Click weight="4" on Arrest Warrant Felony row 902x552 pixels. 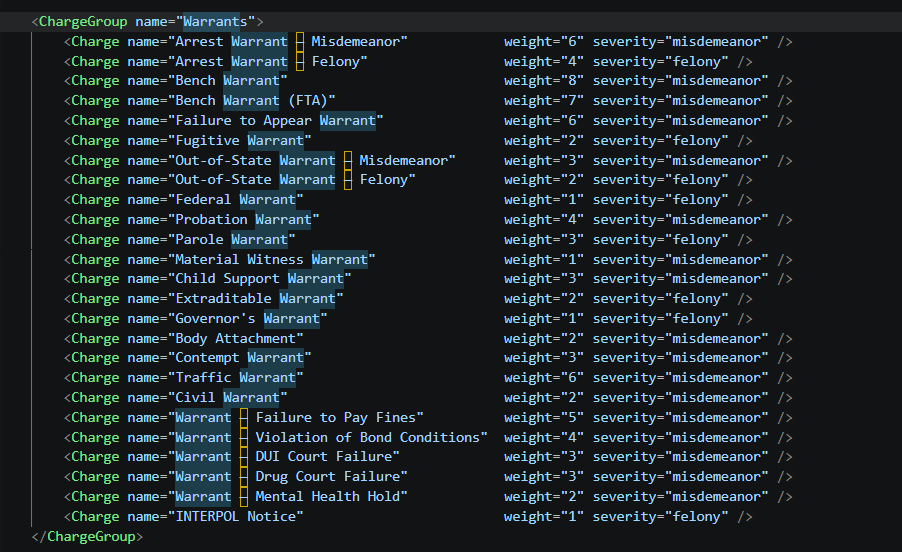[544, 62]
